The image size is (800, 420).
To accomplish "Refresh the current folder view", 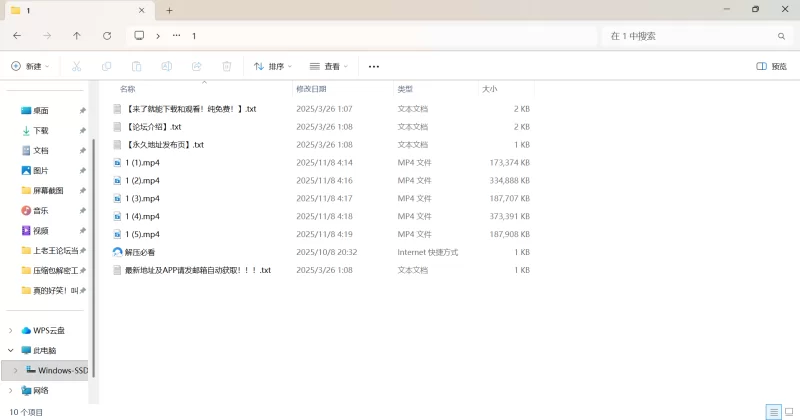I will pos(107,35).
